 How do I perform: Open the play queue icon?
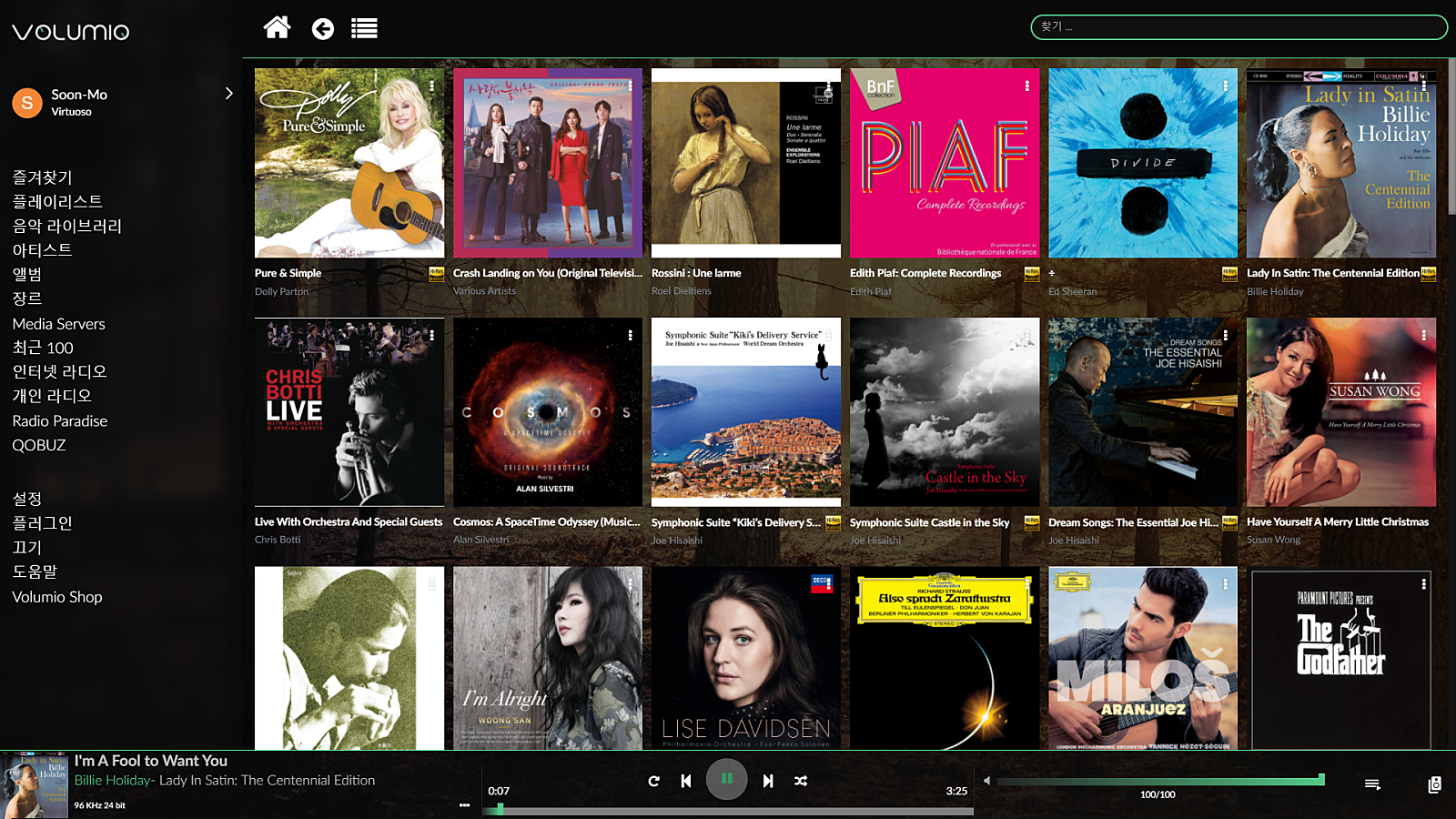pyautogui.click(x=1372, y=784)
